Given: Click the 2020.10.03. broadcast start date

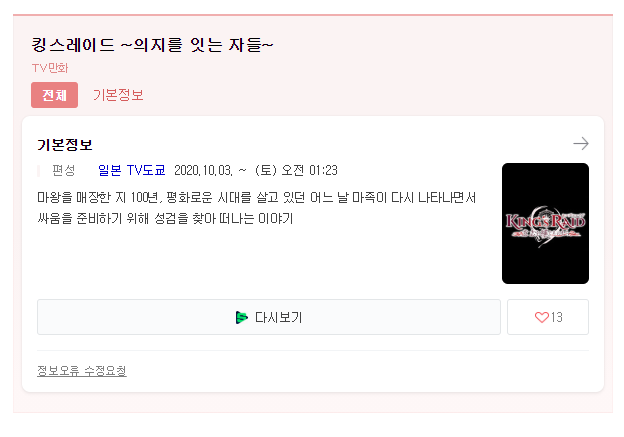Looking at the screenshot, I should coord(203,170).
